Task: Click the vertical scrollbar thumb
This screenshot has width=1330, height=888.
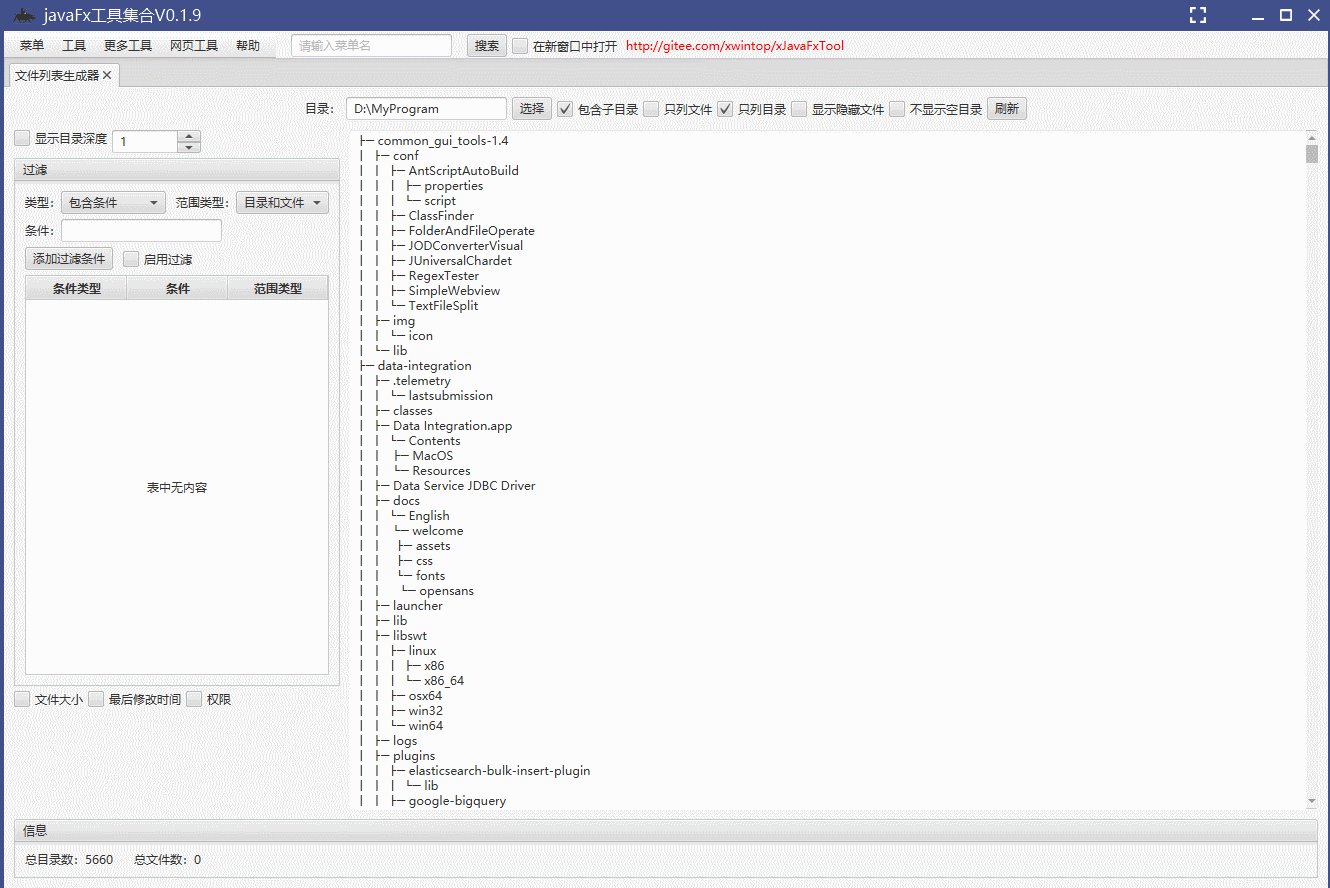Action: click(x=1312, y=154)
